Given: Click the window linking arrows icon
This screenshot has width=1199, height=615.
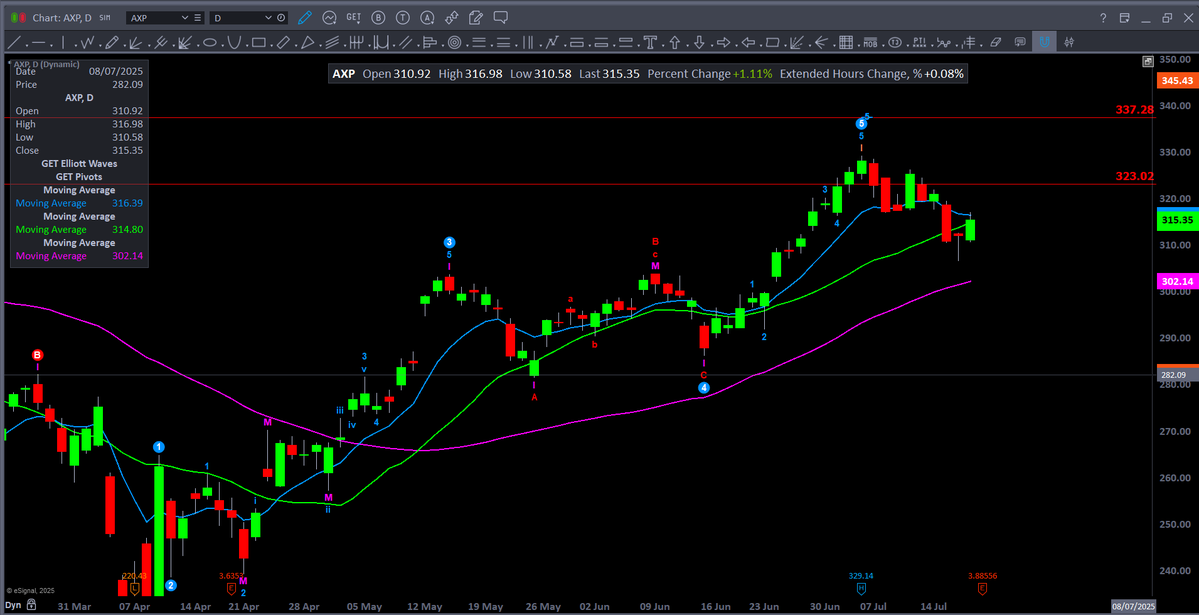Looking at the screenshot, I should (451, 17).
